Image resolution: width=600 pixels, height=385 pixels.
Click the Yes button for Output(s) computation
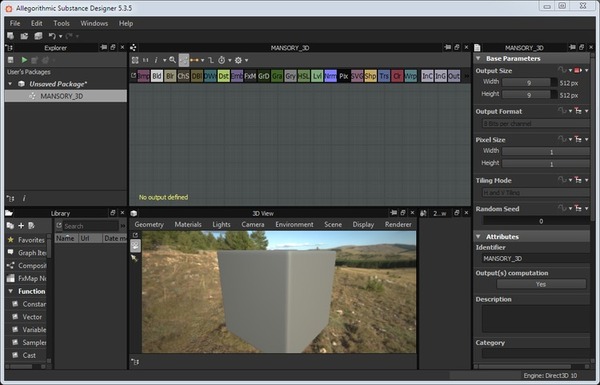pos(541,284)
